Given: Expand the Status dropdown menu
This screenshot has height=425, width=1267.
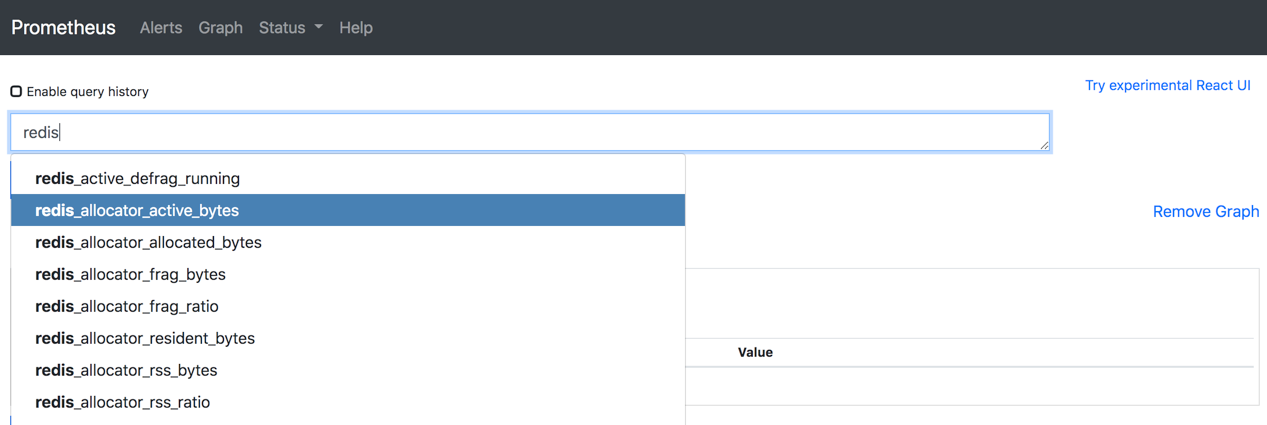Looking at the screenshot, I should 291,27.
